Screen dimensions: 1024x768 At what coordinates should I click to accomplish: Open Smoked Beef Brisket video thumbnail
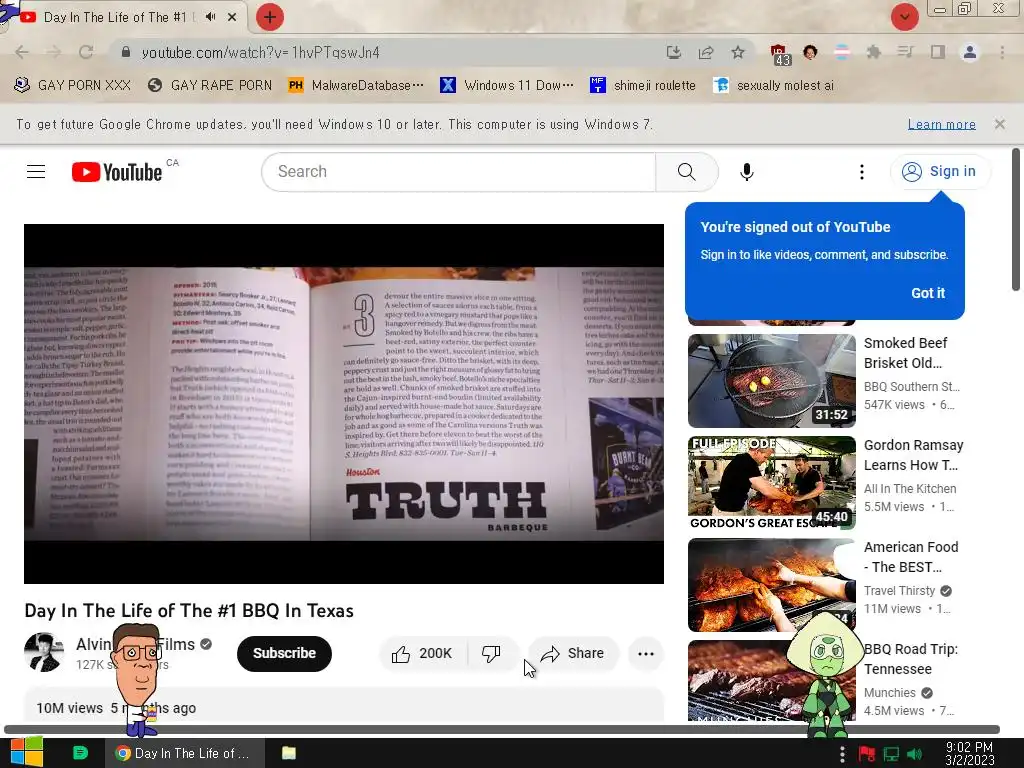[771, 381]
